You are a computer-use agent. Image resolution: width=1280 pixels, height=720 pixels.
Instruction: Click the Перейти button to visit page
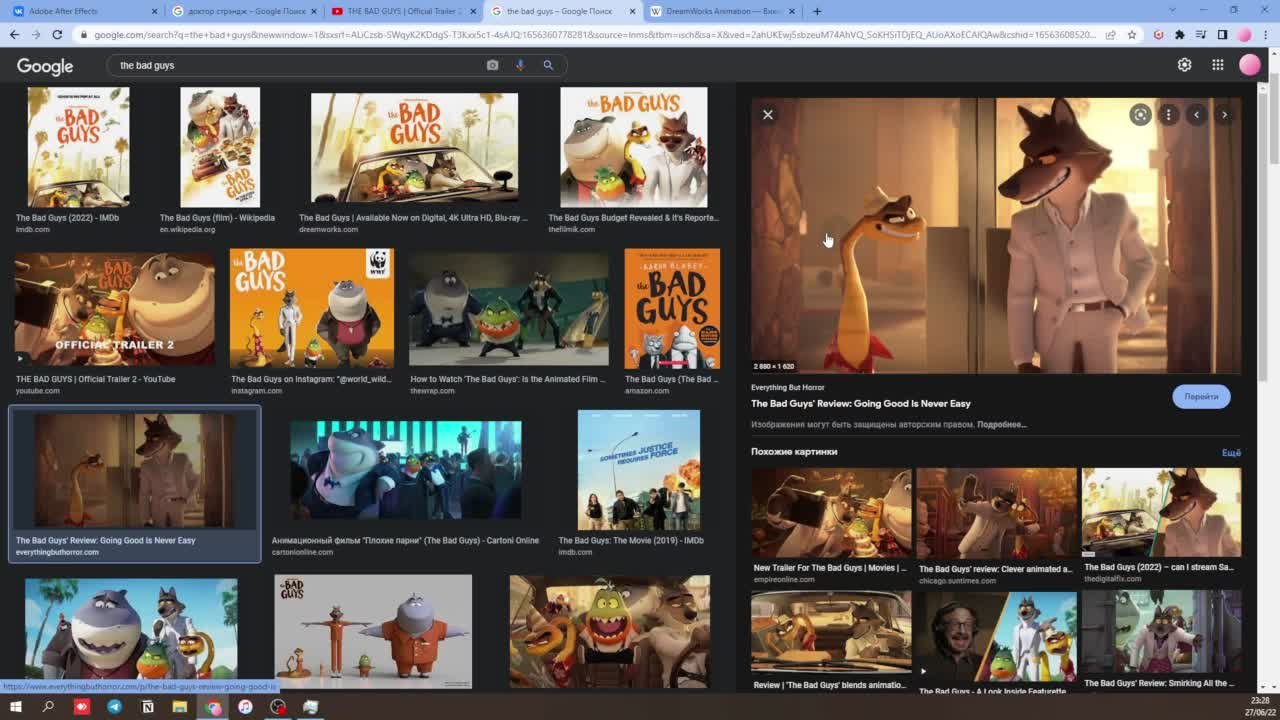pos(1201,397)
